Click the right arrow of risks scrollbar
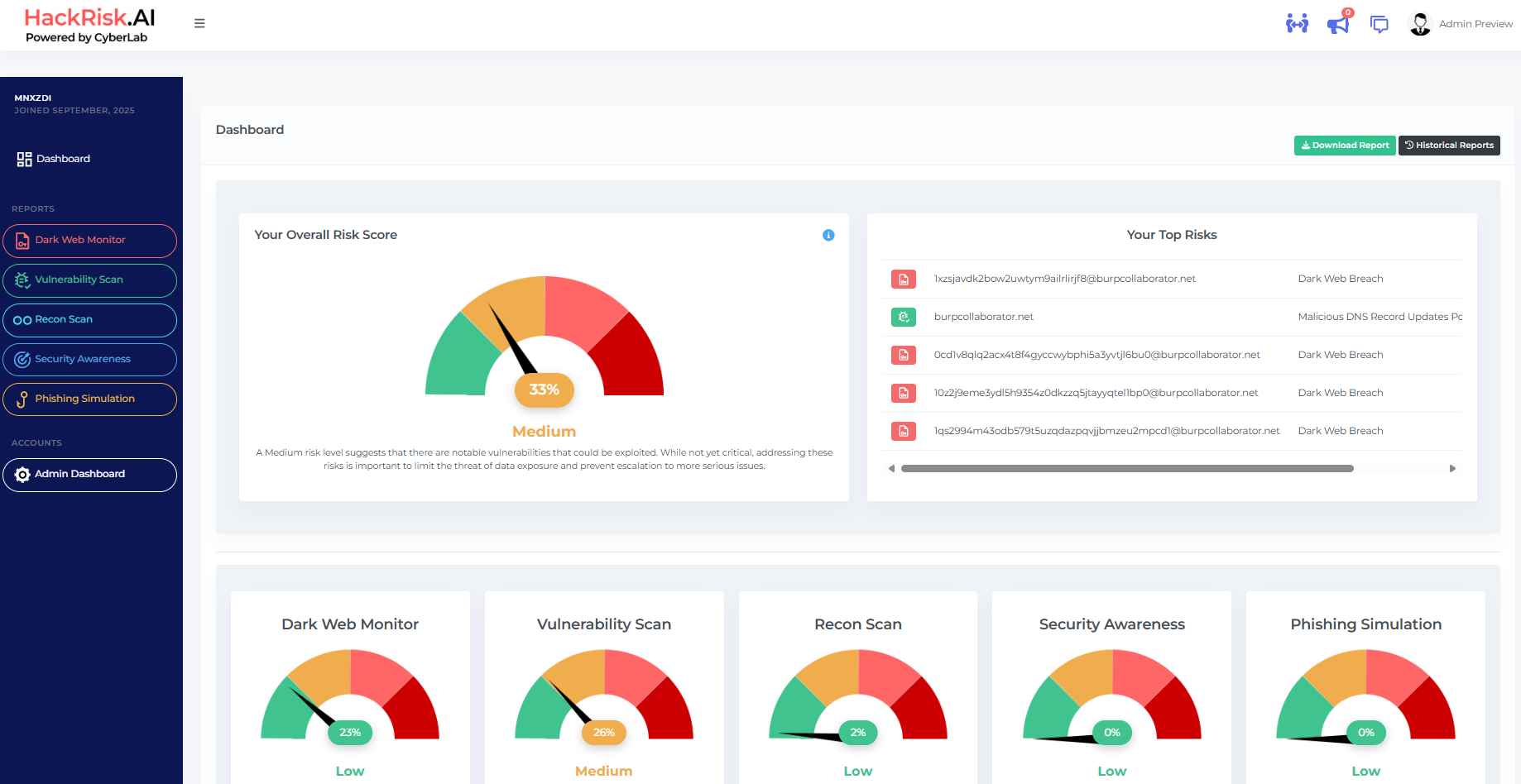The height and width of the screenshot is (784, 1521). pos(1452,468)
